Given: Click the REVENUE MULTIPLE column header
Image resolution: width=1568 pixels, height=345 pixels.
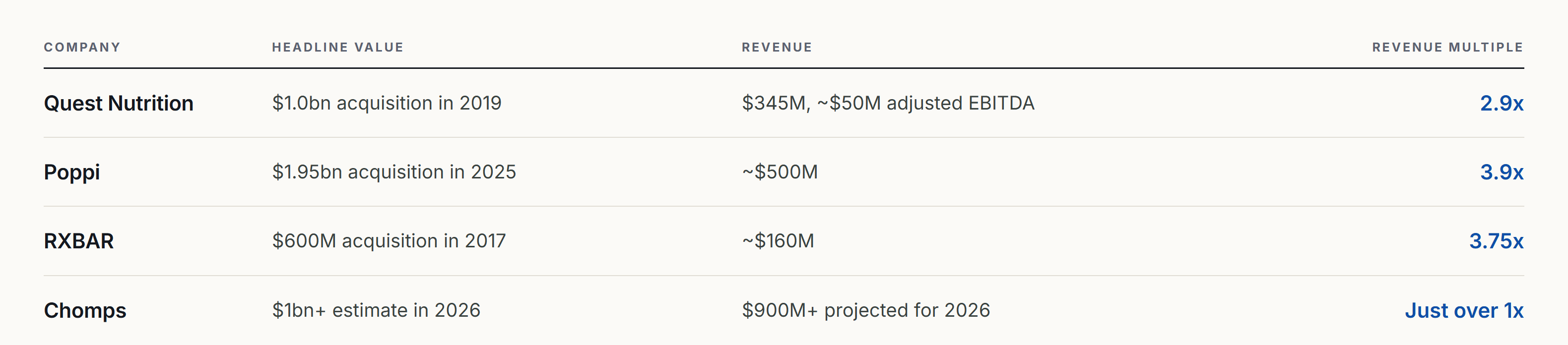Looking at the screenshot, I should point(1447,48).
